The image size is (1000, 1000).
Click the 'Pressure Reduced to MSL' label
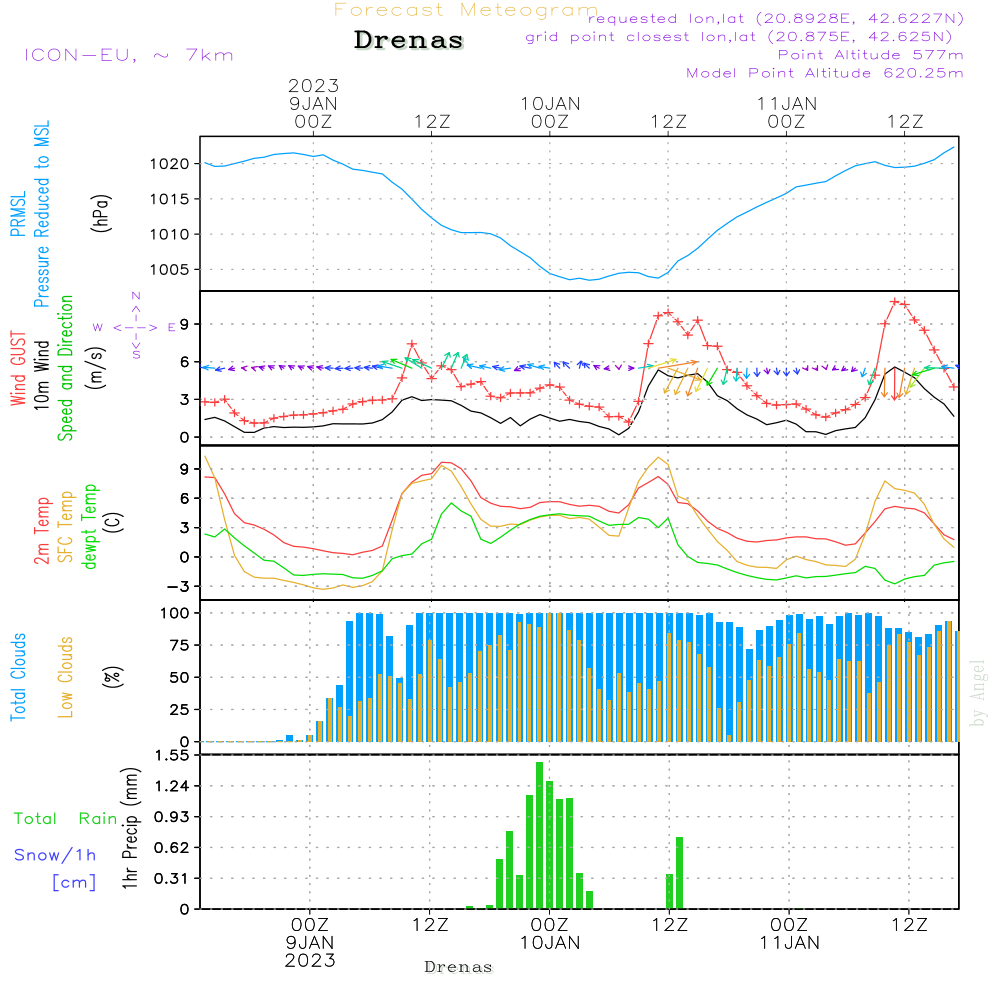(x=41, y=214)
